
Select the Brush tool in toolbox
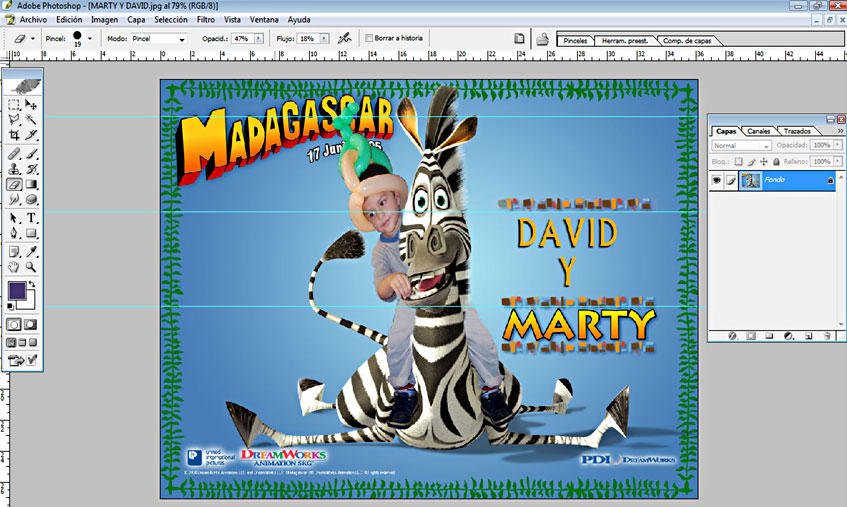click(31, 154)
